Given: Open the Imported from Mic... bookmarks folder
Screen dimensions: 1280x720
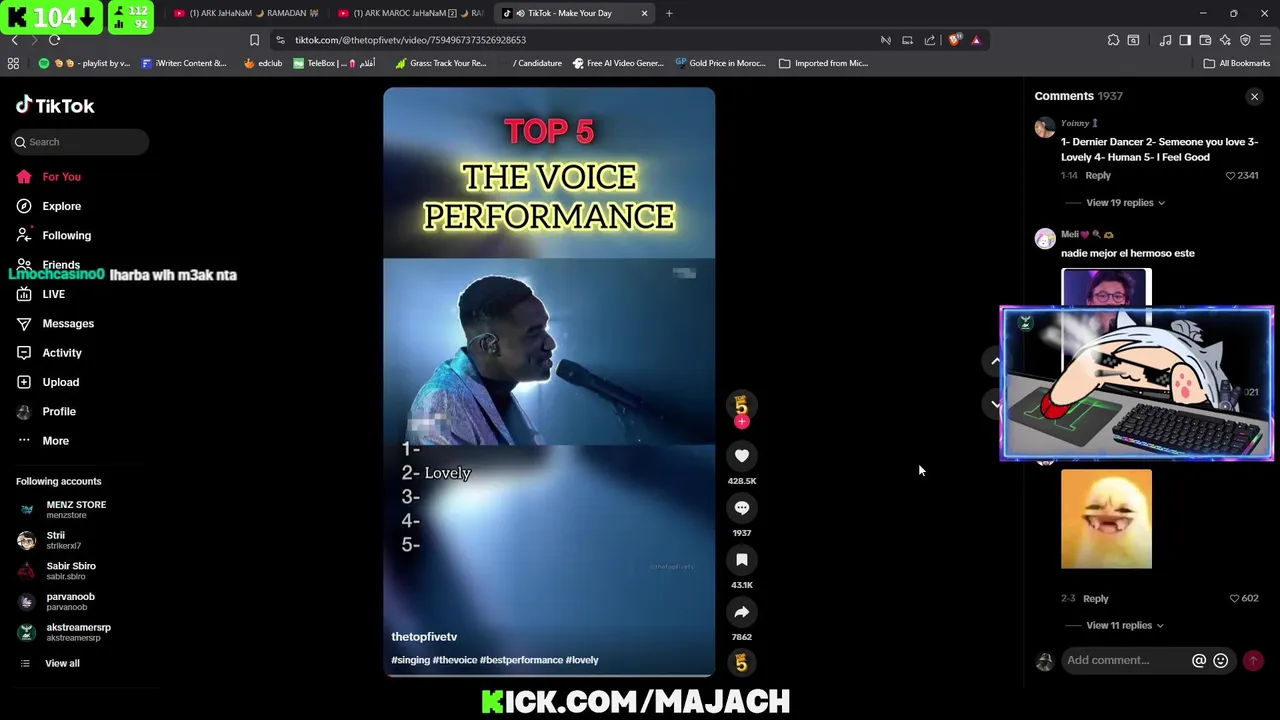Looking at the screenshot, I should coord(823,63).
